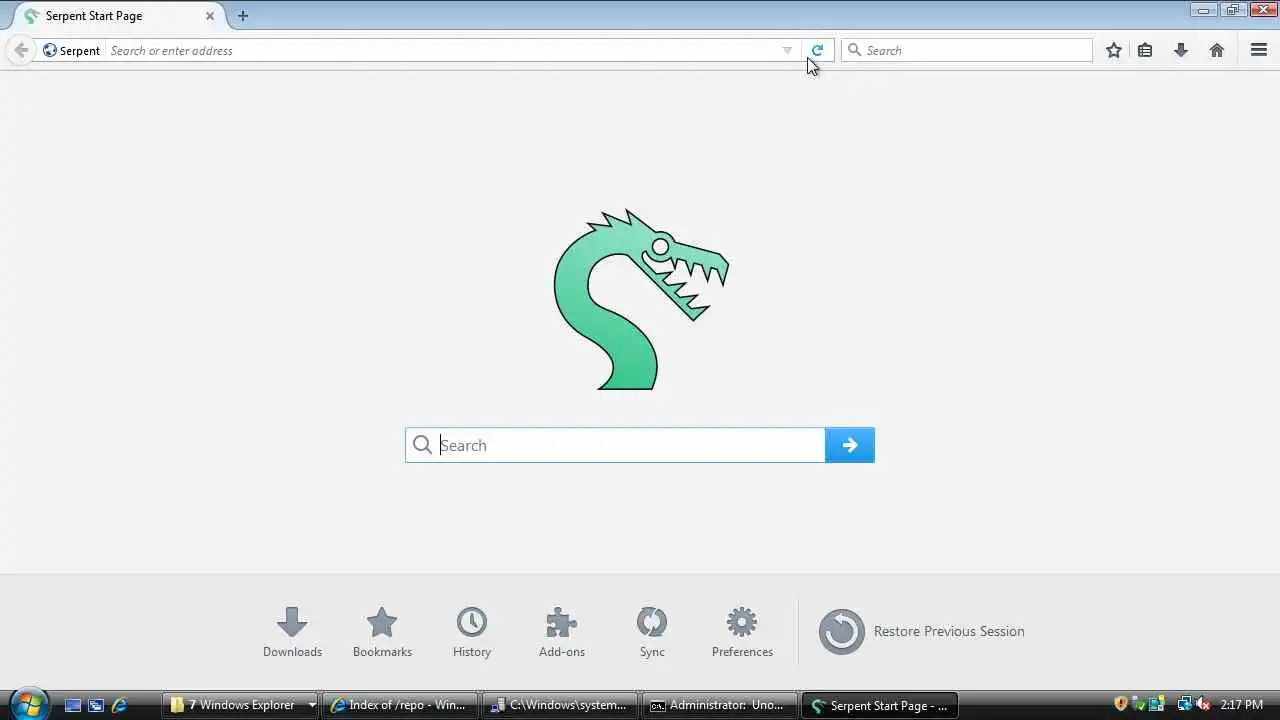Go to the home page icon

(1217, 50)
